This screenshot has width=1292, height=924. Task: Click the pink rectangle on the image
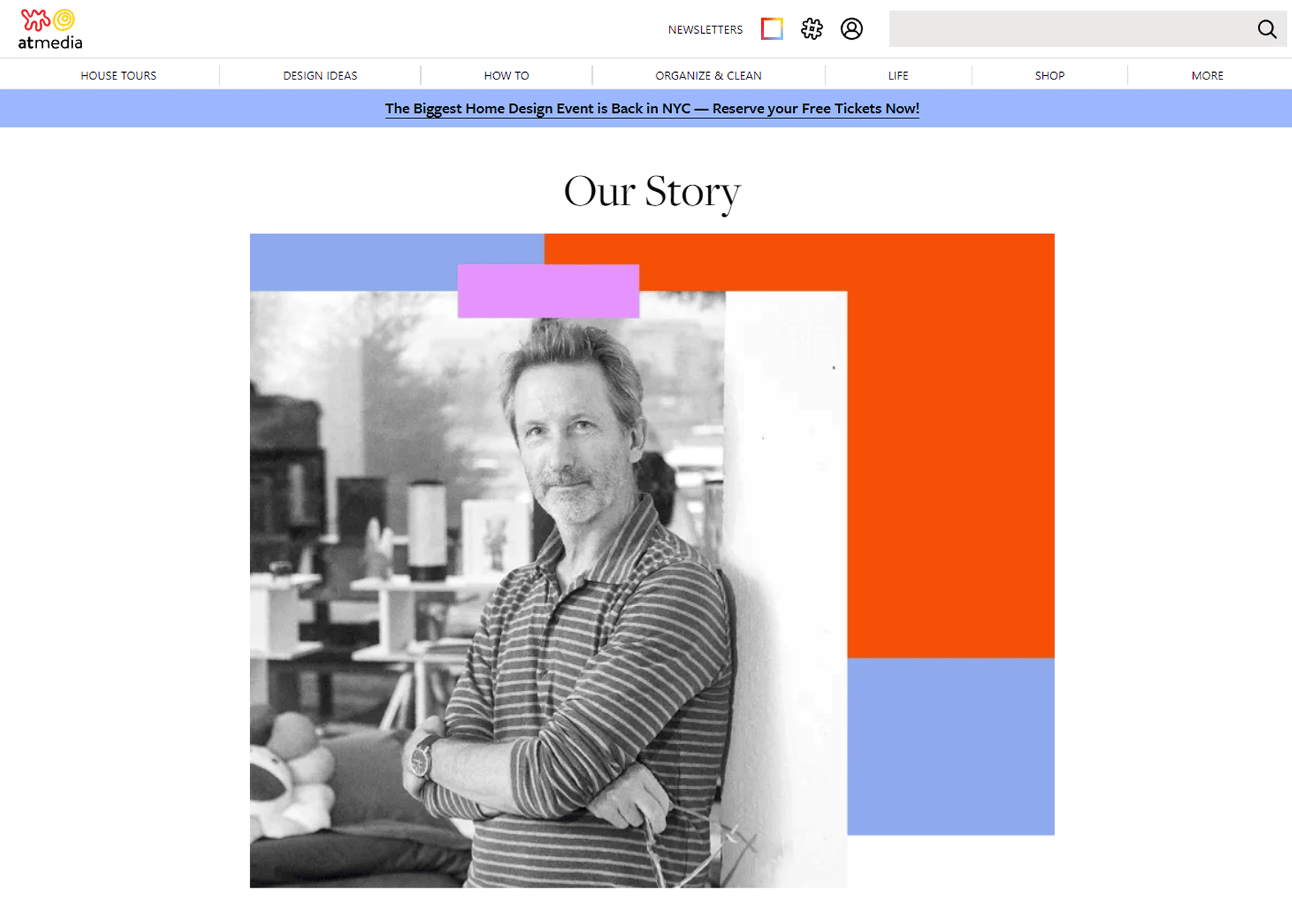click(x=548, y=291)
